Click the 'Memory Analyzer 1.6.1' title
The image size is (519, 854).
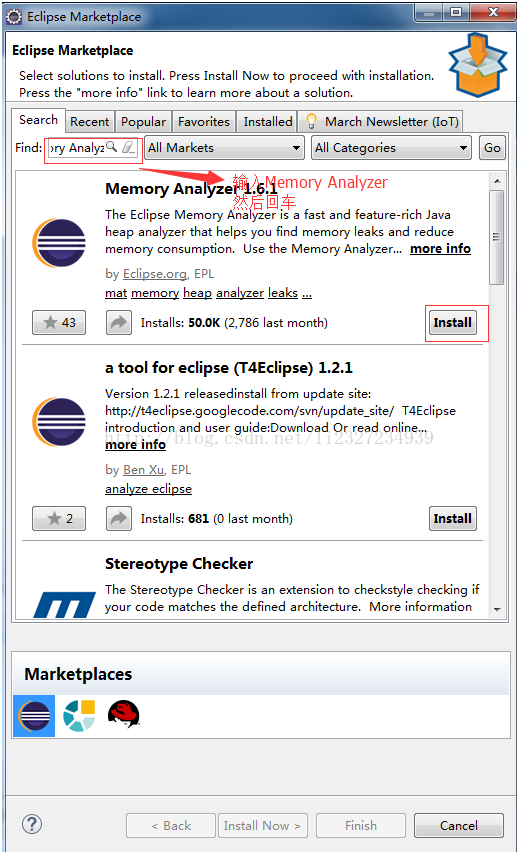pyautogui.click(x=191, y=188)
